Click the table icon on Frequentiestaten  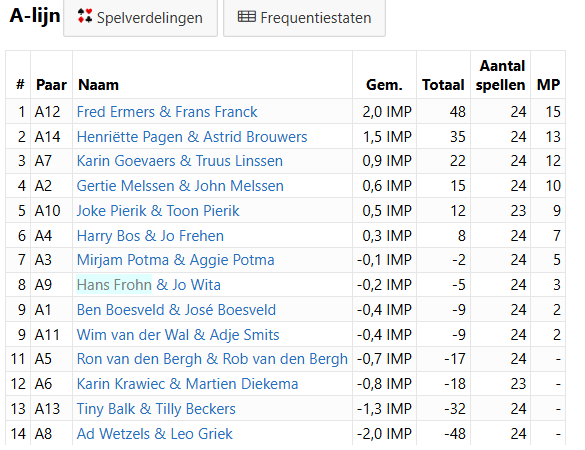pos(247,17)
